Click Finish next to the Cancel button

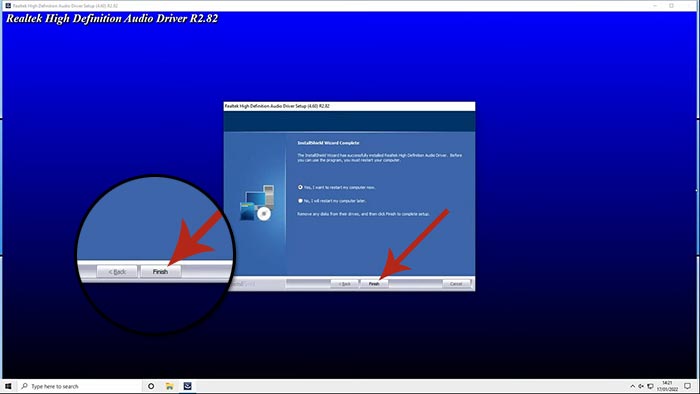tap(374, 284)
